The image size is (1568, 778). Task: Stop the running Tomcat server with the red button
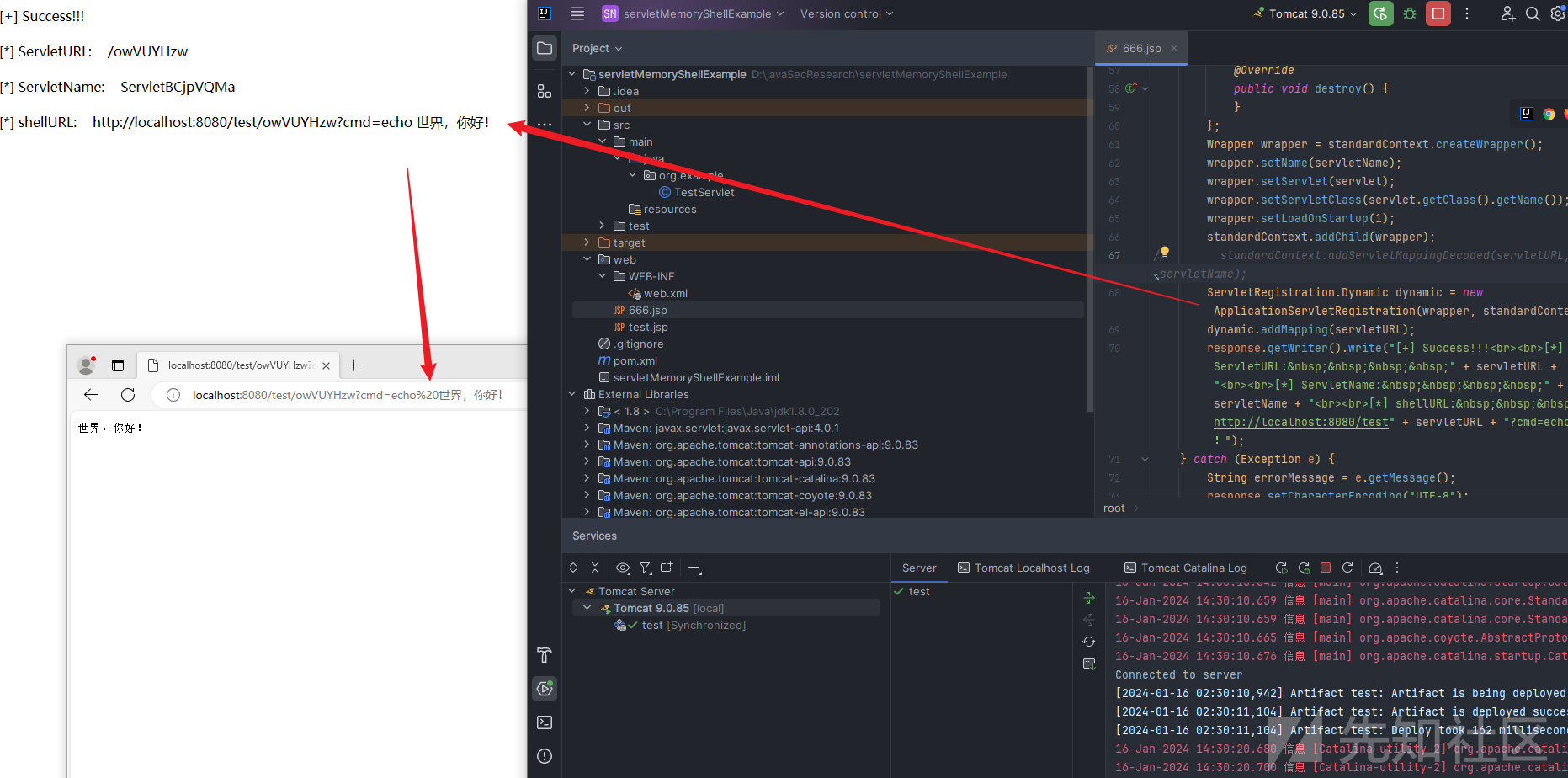click(1438, 13)
